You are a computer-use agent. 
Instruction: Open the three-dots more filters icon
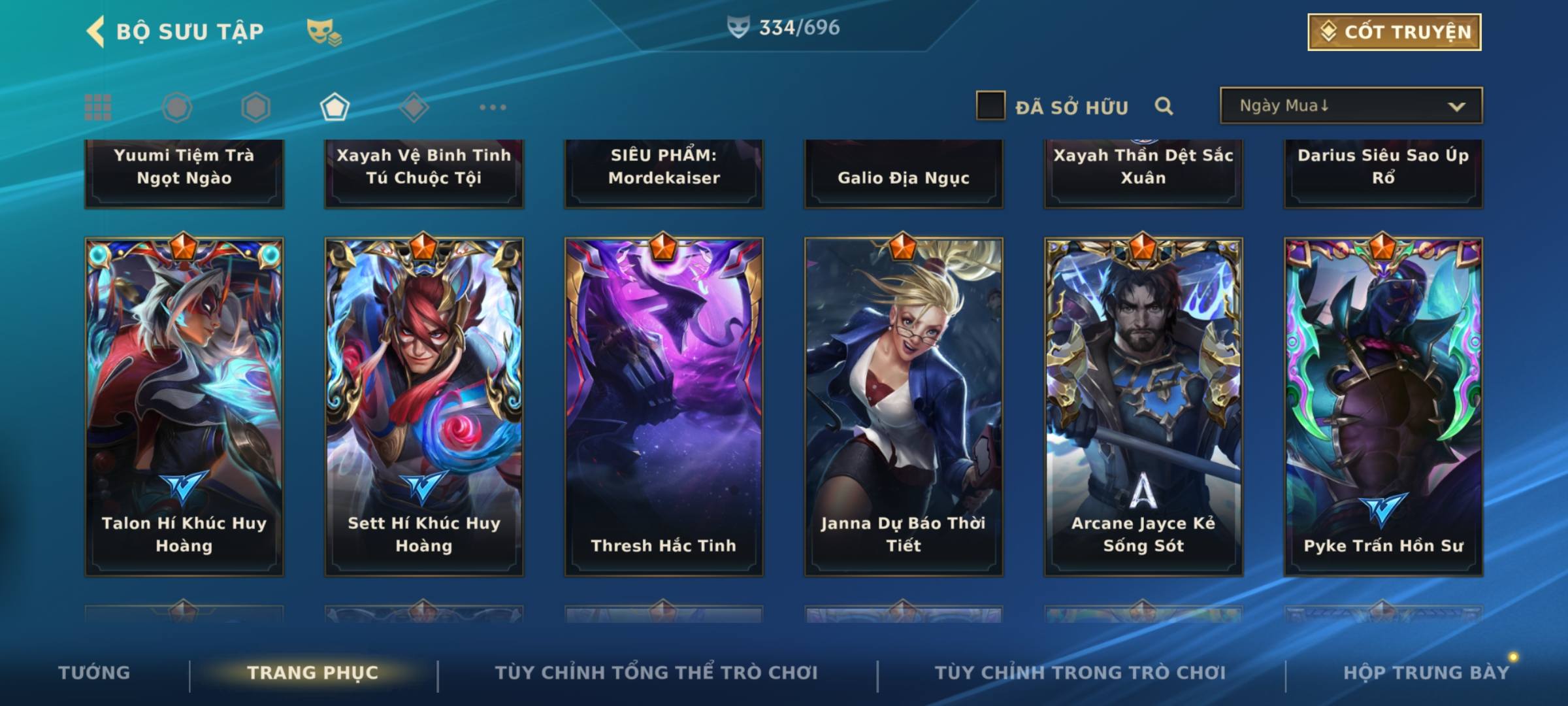tap(493, 107)
